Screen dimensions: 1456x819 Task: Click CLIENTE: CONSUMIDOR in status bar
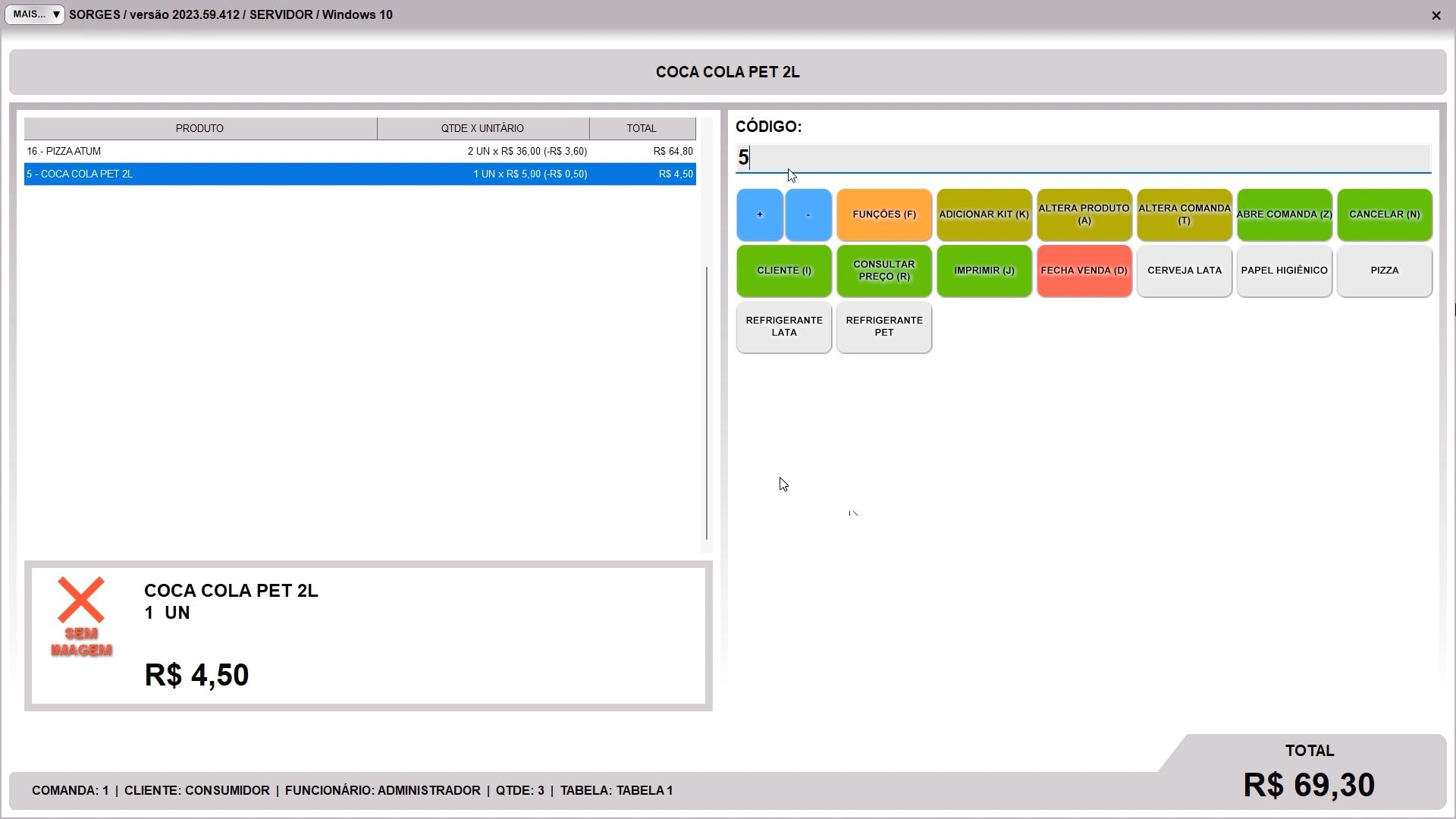tap(197, 790)
